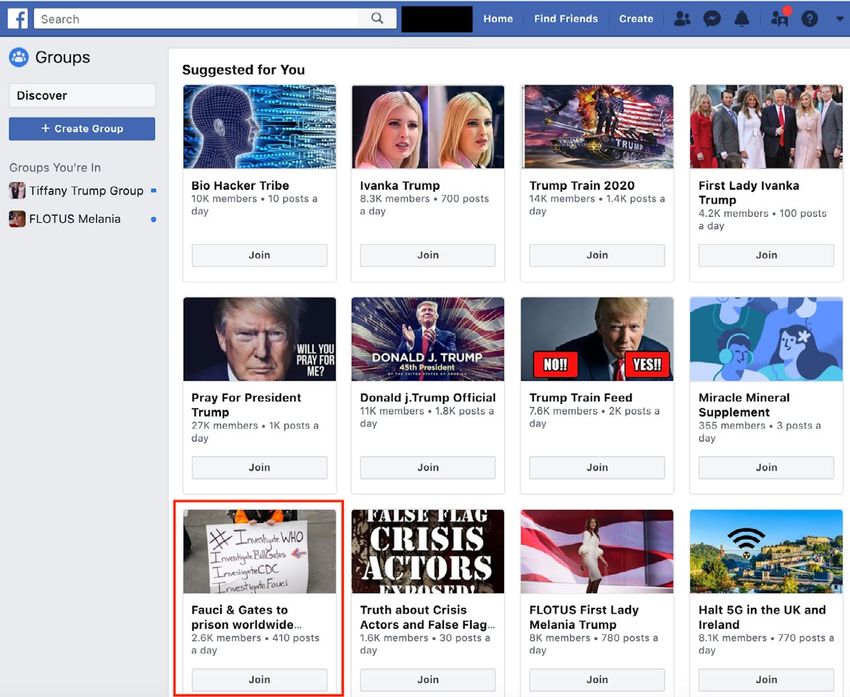Open the Fauci & Gates to prison title
Image resolution: width=850 pixels, height=697 pixels.
247,617
